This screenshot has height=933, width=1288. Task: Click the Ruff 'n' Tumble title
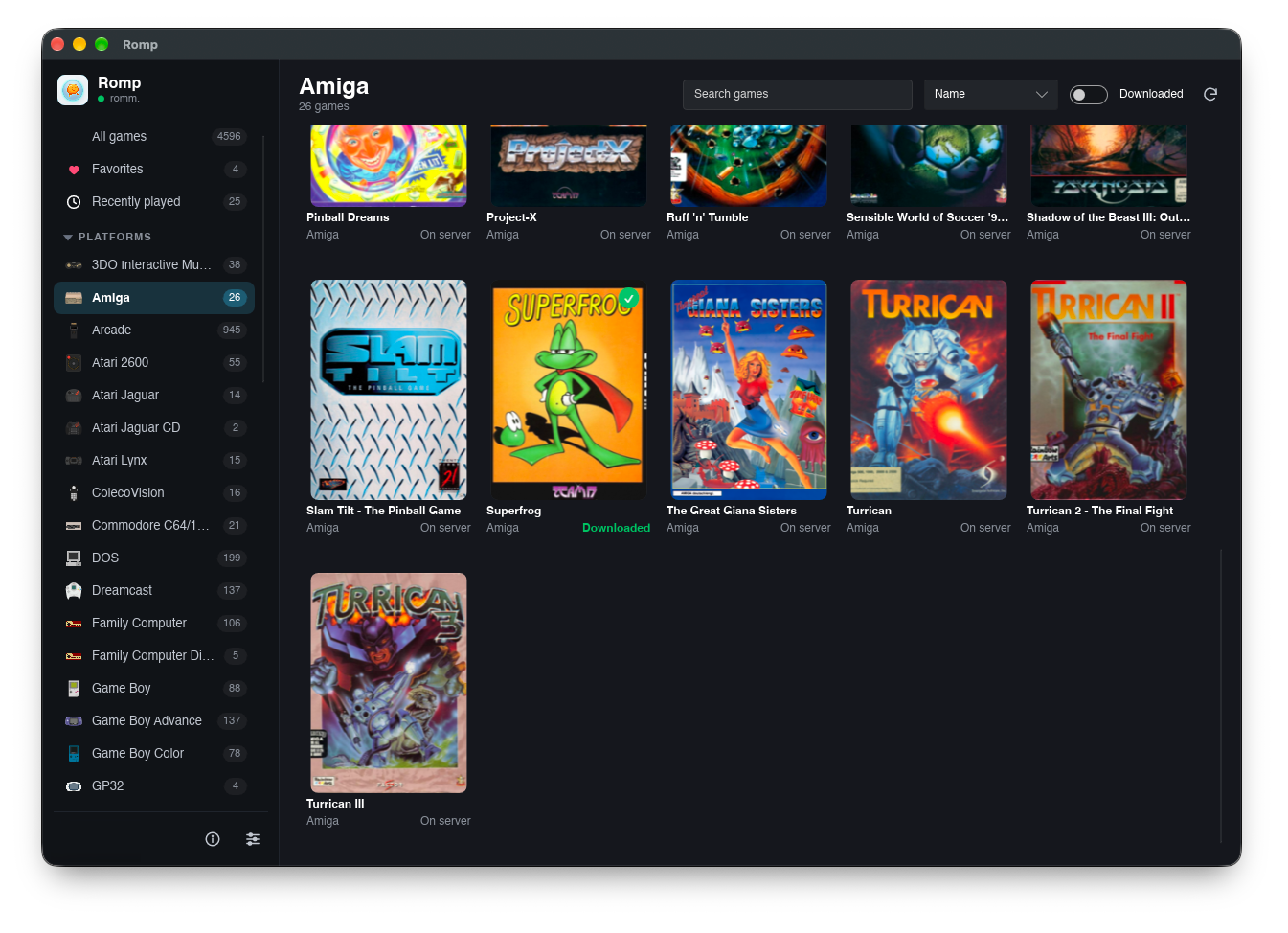[x=708, y=217]
